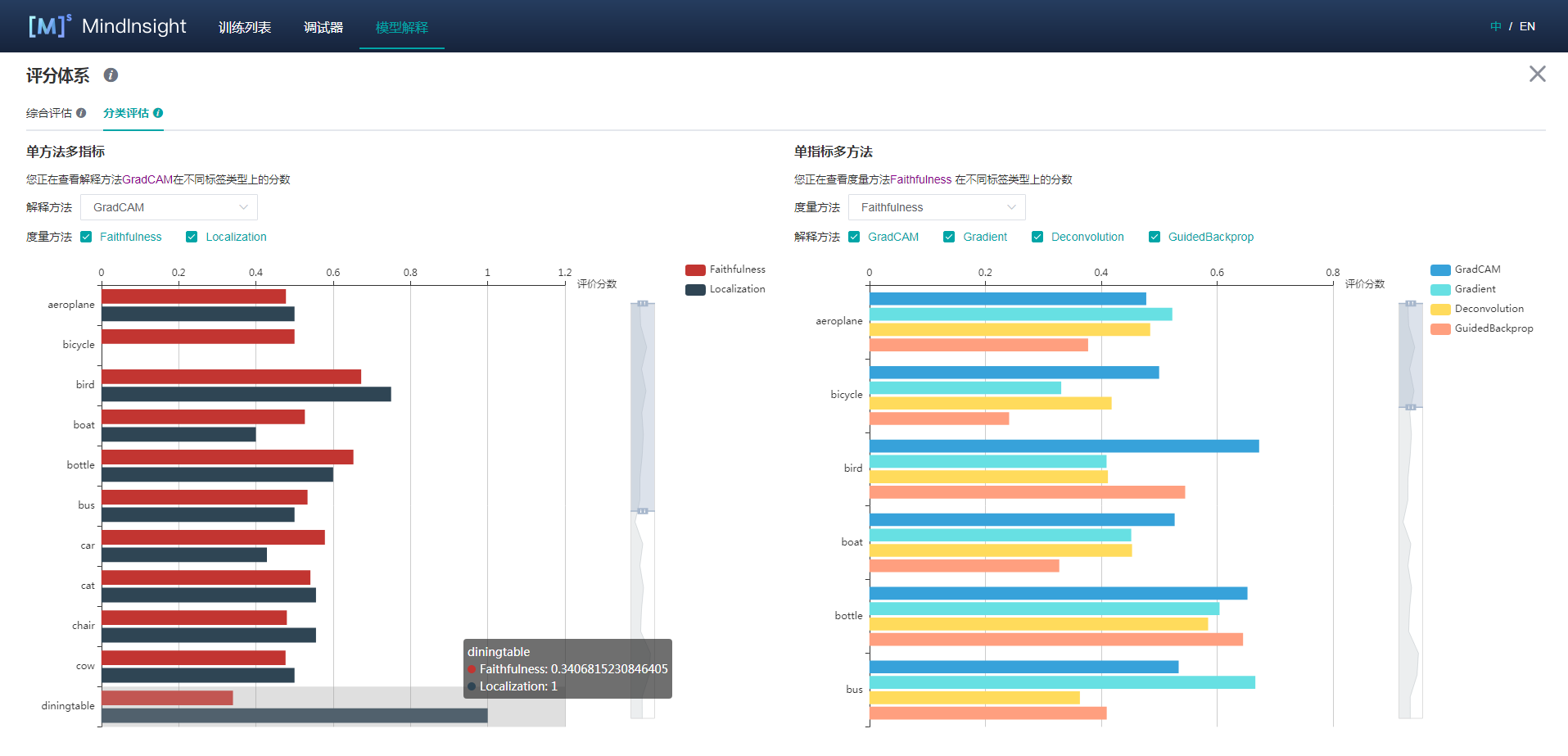The height and width of the screenshot is (756, 1568).
Task: Click left chart's vertical data zoom slider
Action: (x=643, y=407)
